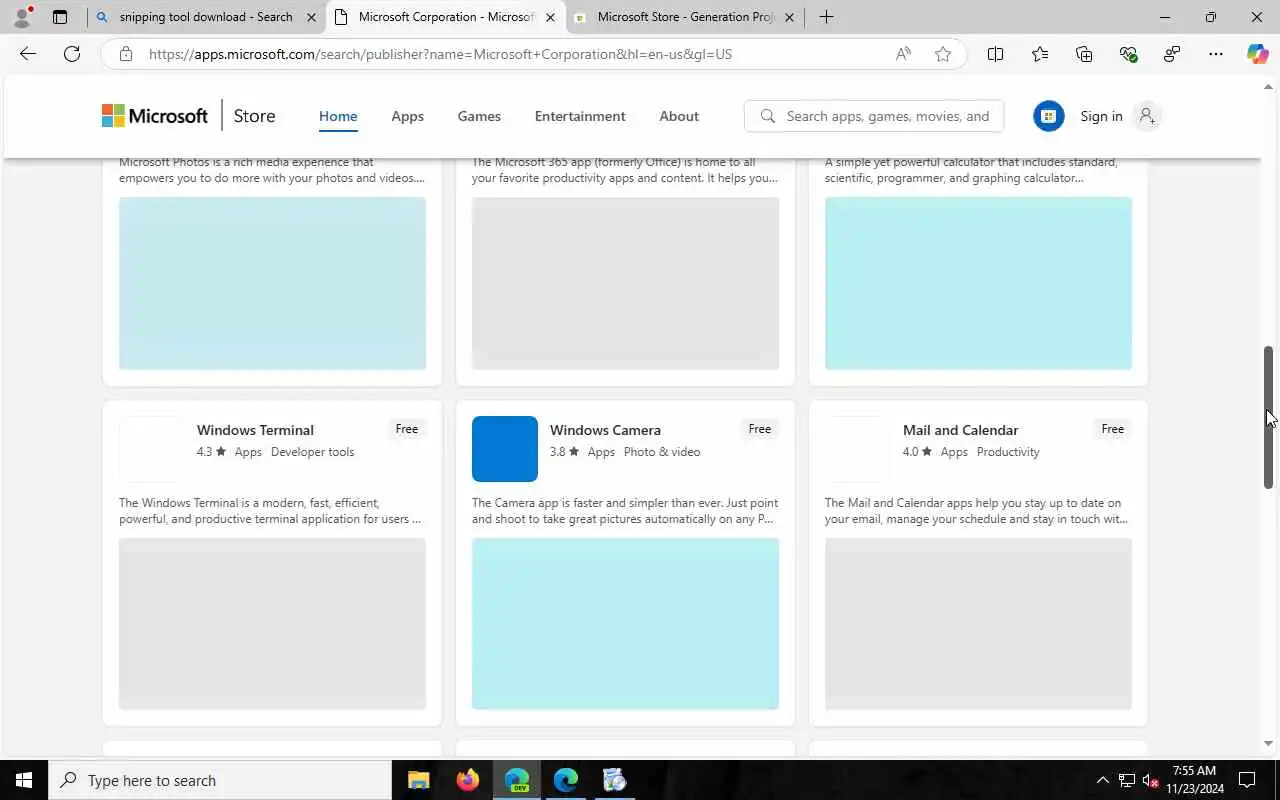Close the snipping tool download tab

(311, 17)
